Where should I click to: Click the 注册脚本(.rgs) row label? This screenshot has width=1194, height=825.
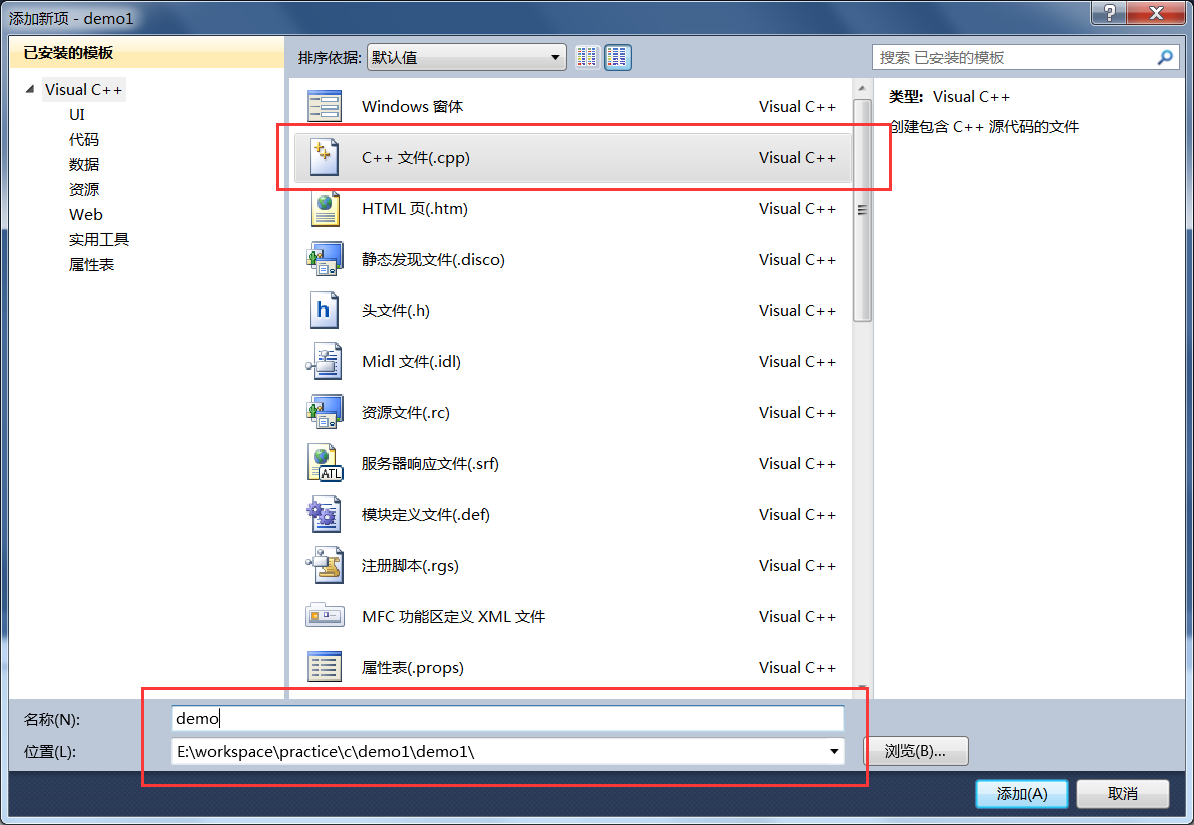click(410, 566)
